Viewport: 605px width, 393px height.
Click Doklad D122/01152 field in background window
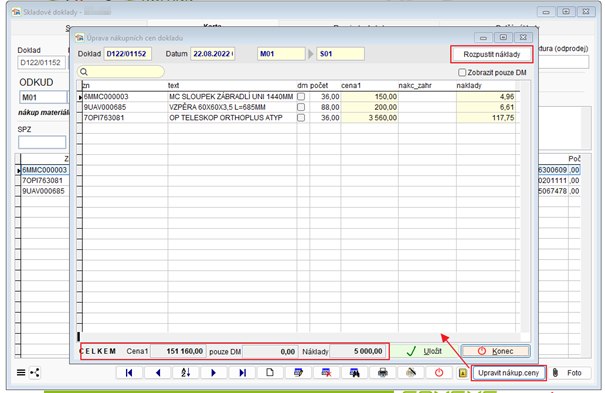point(42,62)
